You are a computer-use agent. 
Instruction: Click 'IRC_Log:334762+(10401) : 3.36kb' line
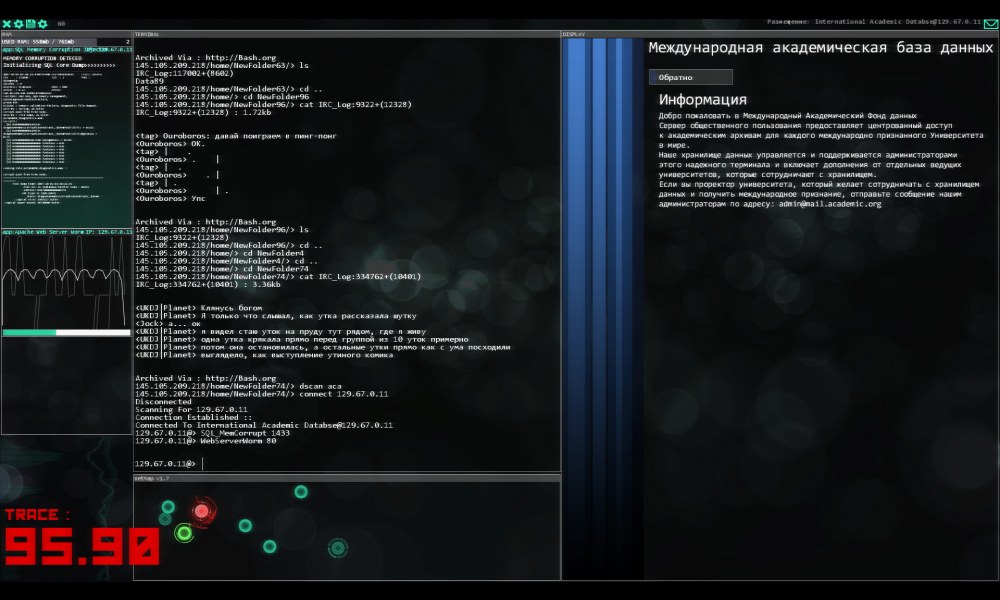tap(207, 284)
